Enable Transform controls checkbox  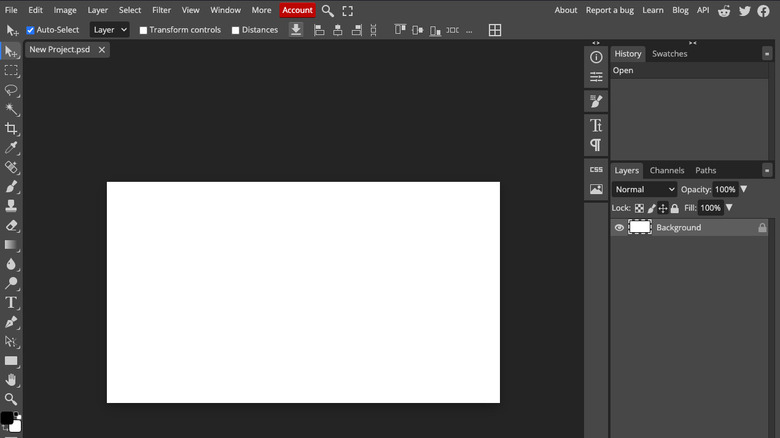143,30
